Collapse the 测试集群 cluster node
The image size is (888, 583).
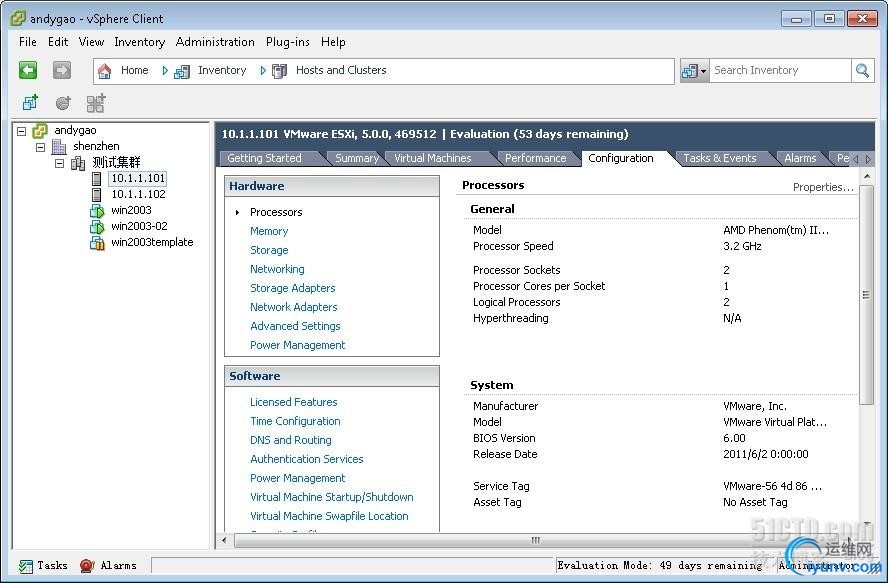pyautogui.click(x=59, y=163)
